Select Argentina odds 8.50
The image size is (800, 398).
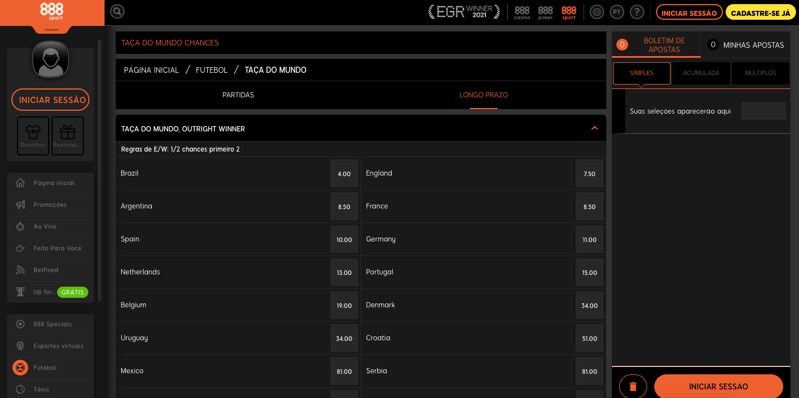tap(344, 207)
